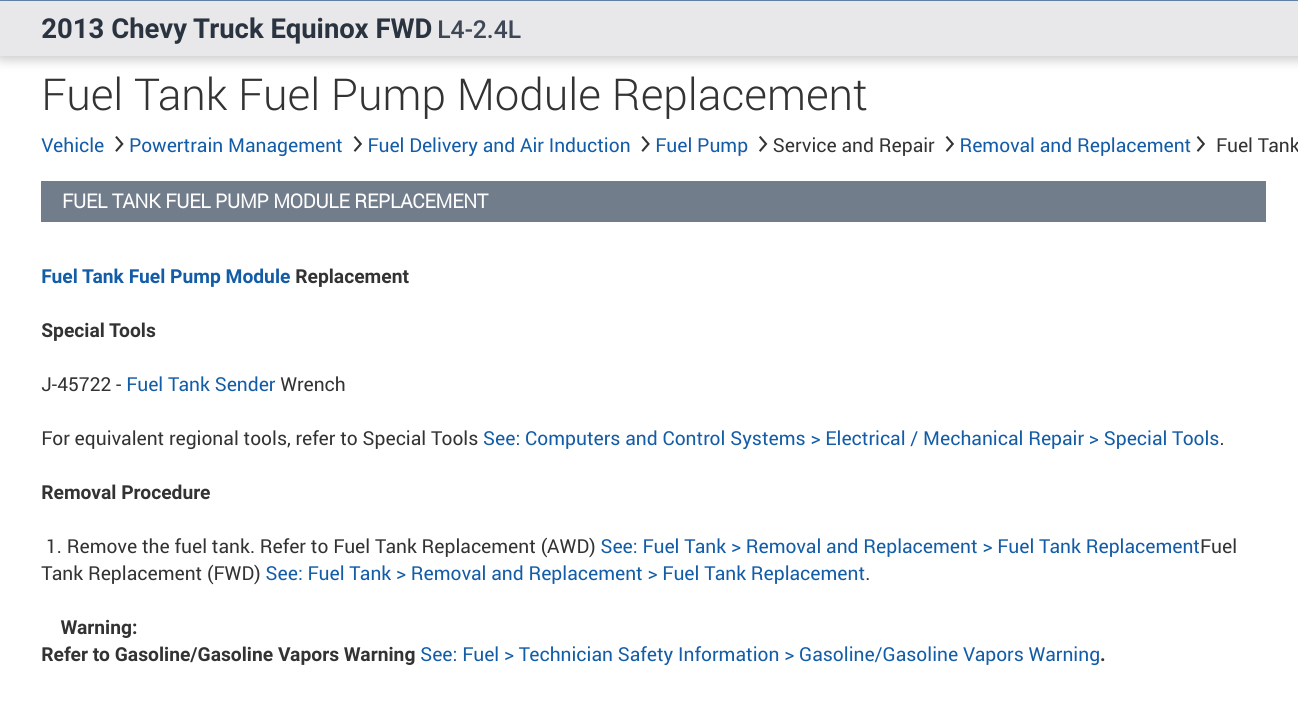1298x712 pixels.
Task: Click the gray FUEL TANK FUEL PUMP MODULE REPLACEMENT header bar
Action: [x=653, y=201]
